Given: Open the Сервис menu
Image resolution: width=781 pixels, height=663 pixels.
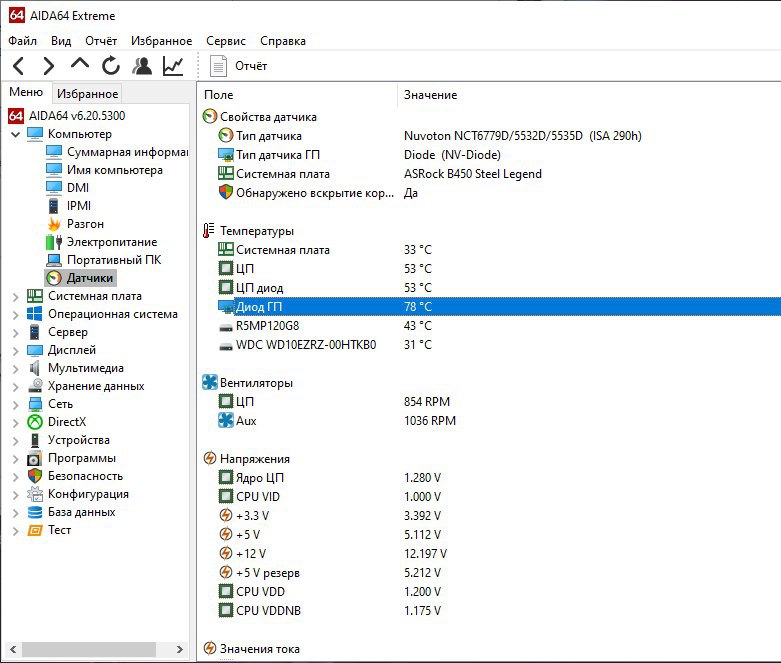Looking at the screenshot, I should click(226, 41).
